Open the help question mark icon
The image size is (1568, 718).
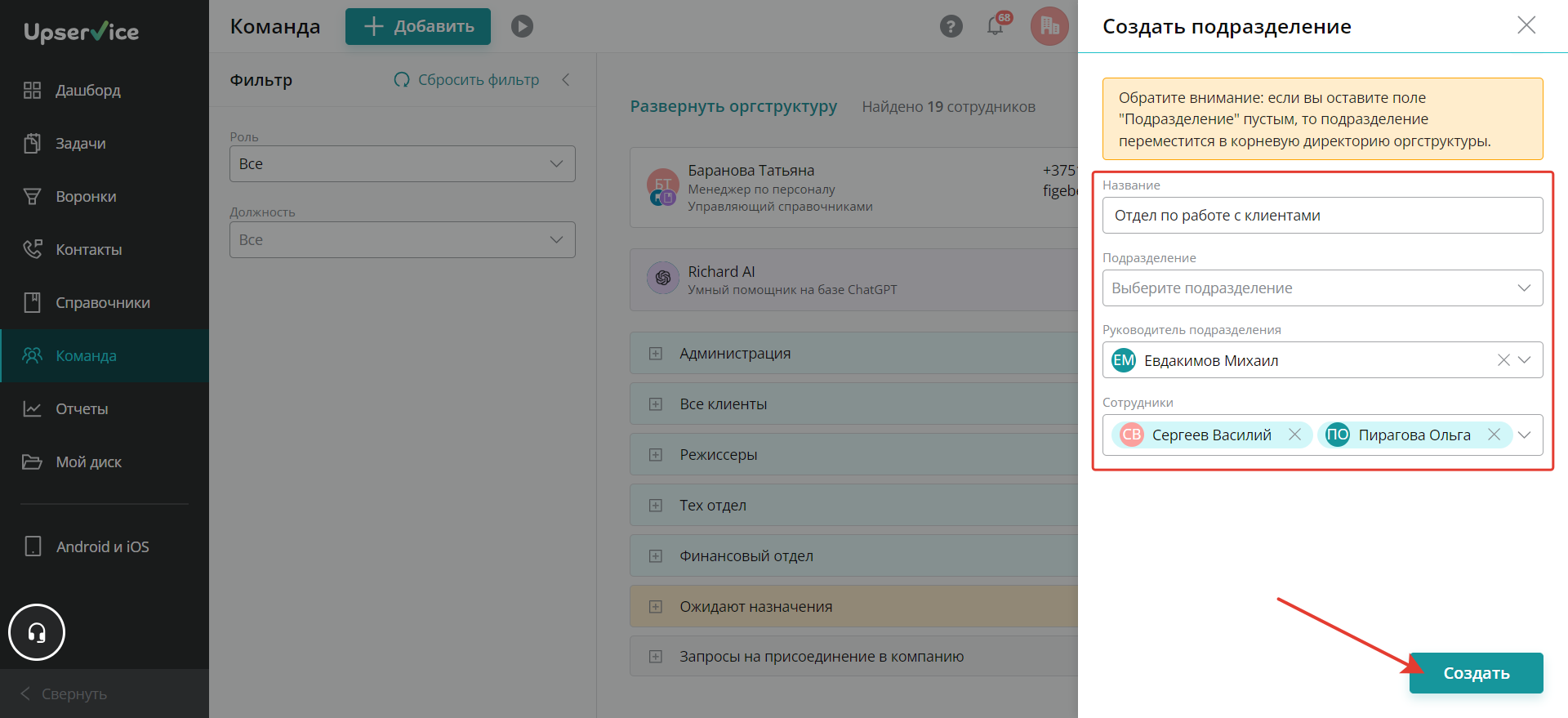(x=951, y=26)
